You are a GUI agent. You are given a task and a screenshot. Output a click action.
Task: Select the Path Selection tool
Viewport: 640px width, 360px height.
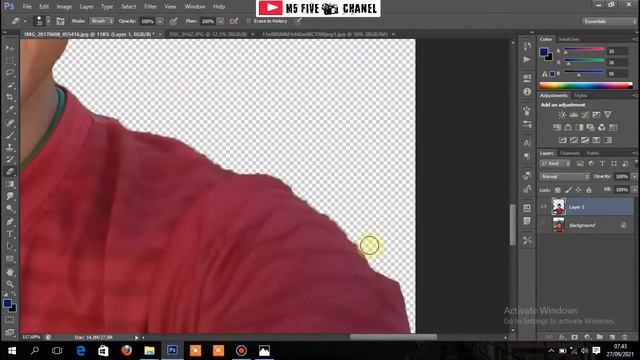(x=10, y=247)
